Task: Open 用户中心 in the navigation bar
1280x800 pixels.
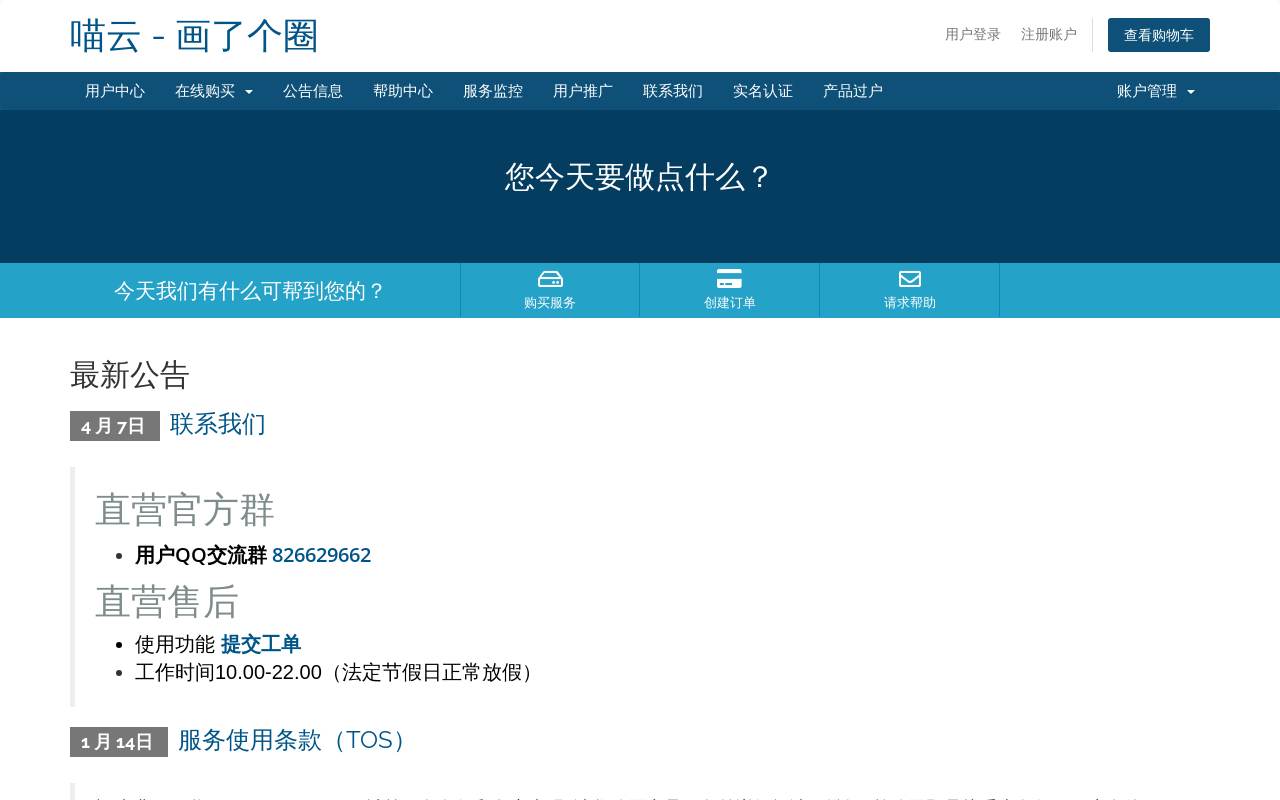Action: [115, 91]
